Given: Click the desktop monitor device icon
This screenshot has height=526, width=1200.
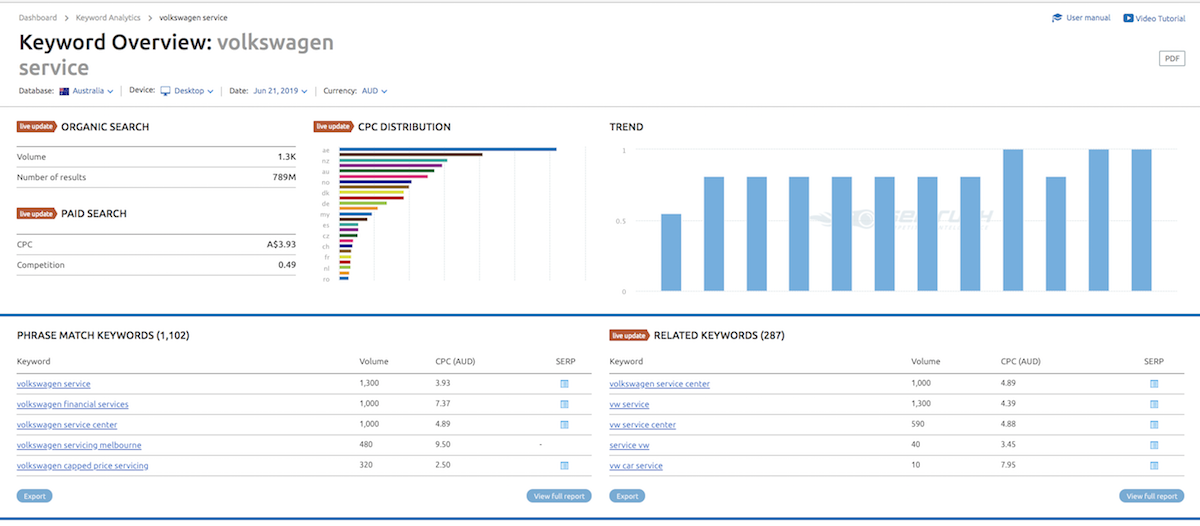Looking at the screenshot, I should coord(165,91).
